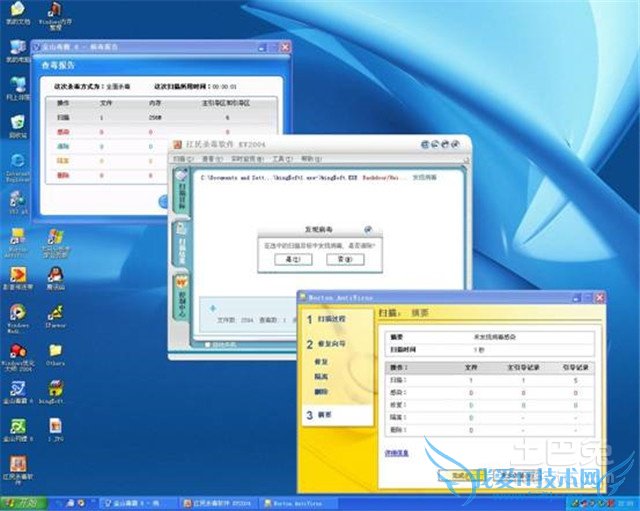Open the tools menu in Jiangmin KV2004

283,159
